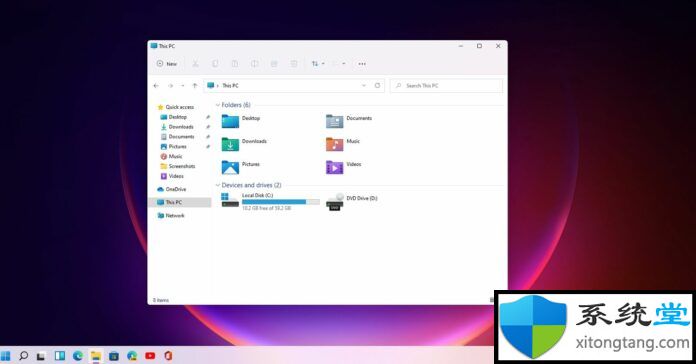Click the New button in the toolbar
The width and height of the screenshot is (696, 364).
166,64
